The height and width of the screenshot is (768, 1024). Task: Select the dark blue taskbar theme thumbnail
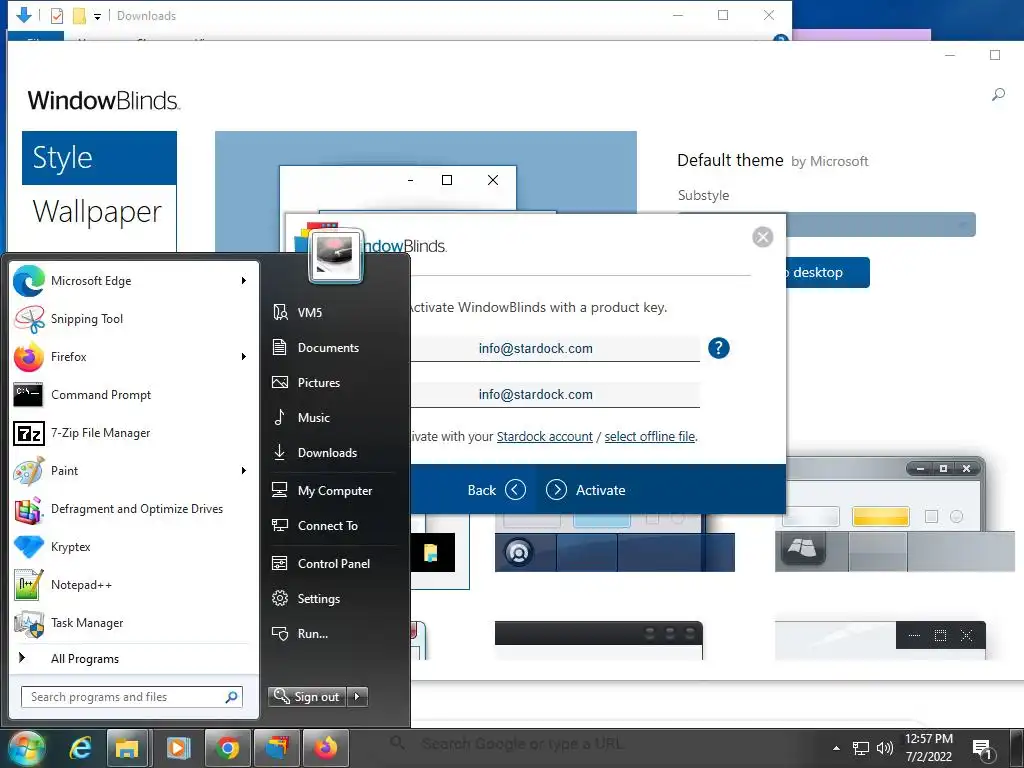click(615, 543)
